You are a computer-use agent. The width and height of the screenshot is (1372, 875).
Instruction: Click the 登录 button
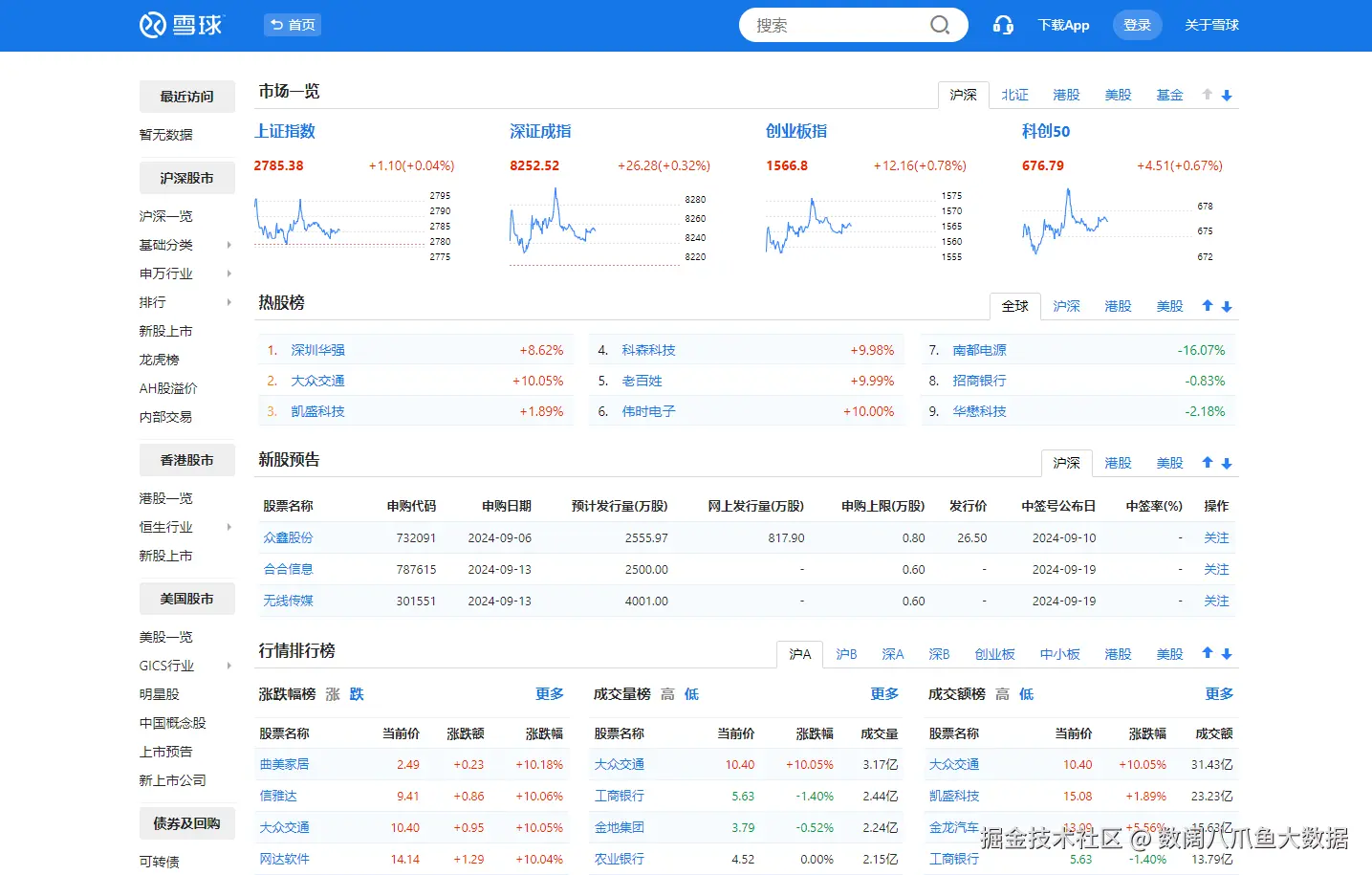(x=1137, y=25)
